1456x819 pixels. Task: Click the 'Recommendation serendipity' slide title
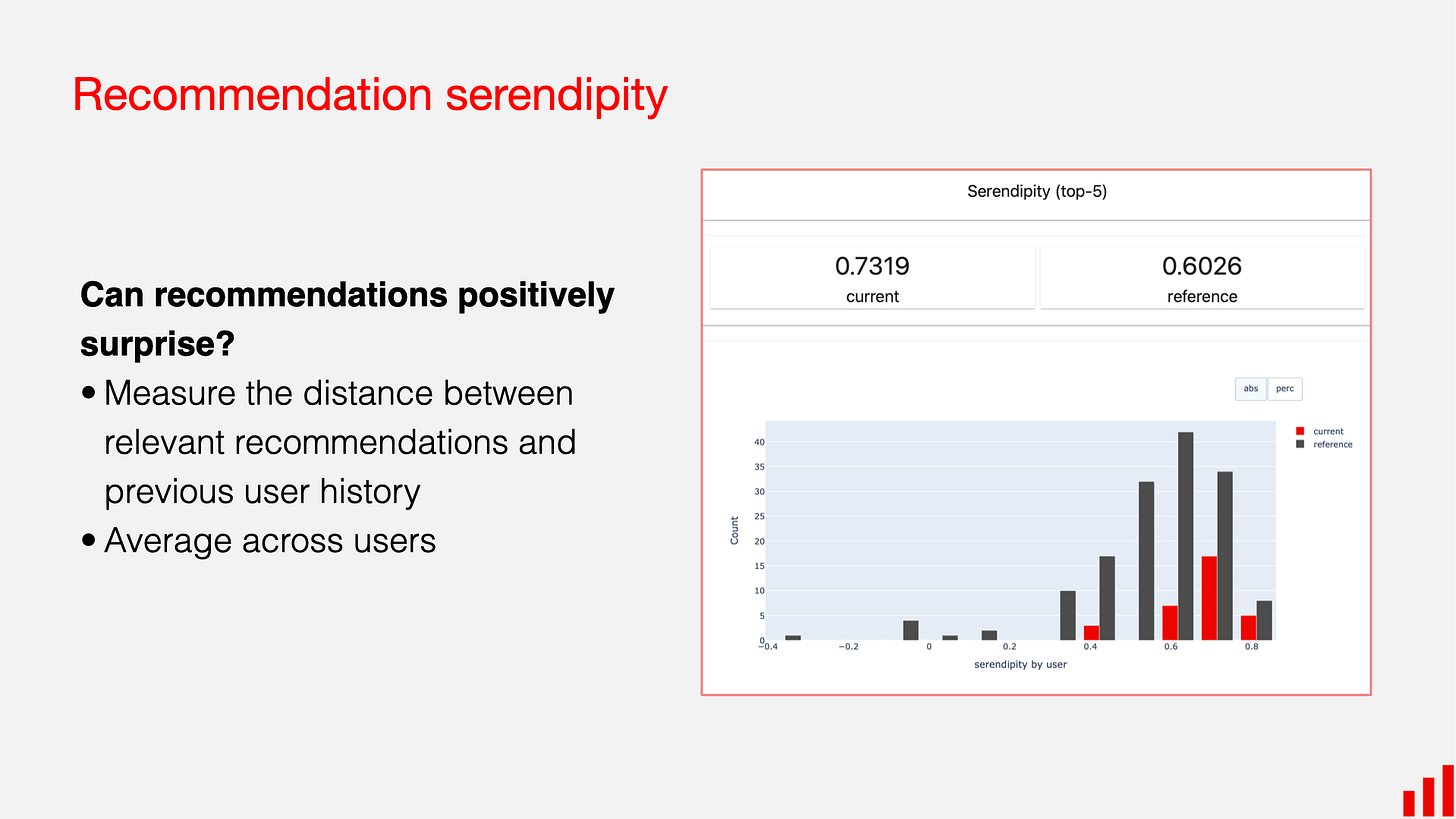tap(368, 94)
